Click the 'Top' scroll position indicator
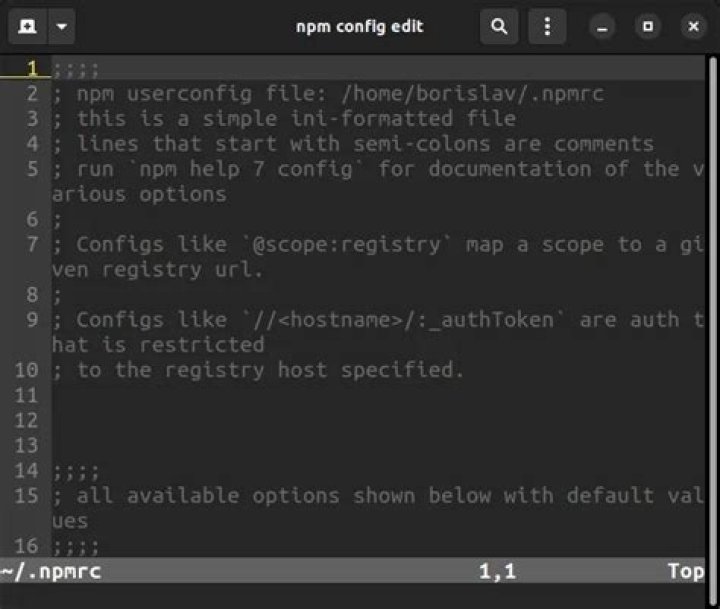720x609 pixels. click(686, 571)
